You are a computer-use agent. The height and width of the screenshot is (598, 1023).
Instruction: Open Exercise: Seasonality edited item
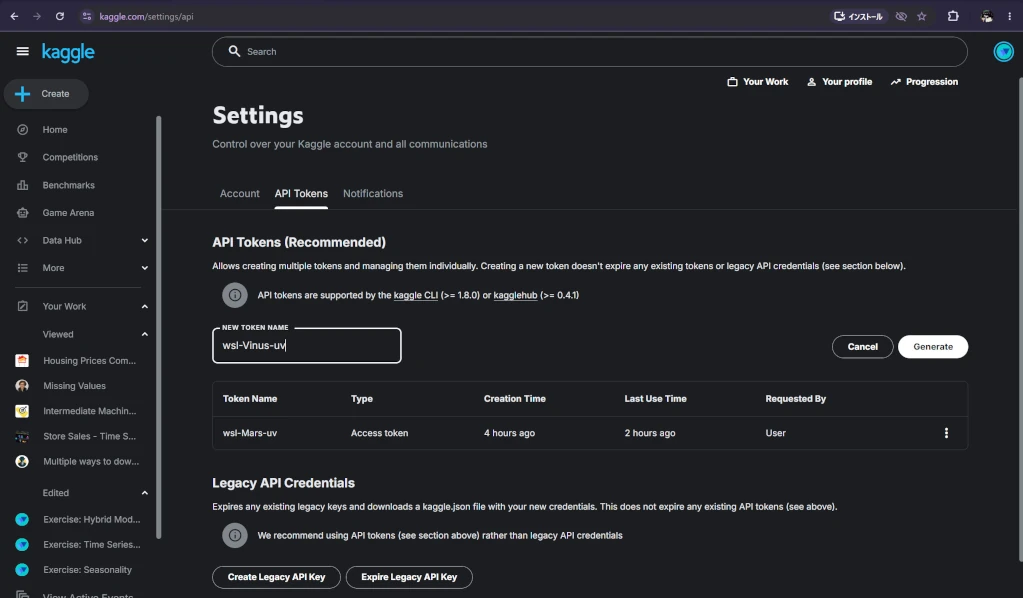[87, 570]
